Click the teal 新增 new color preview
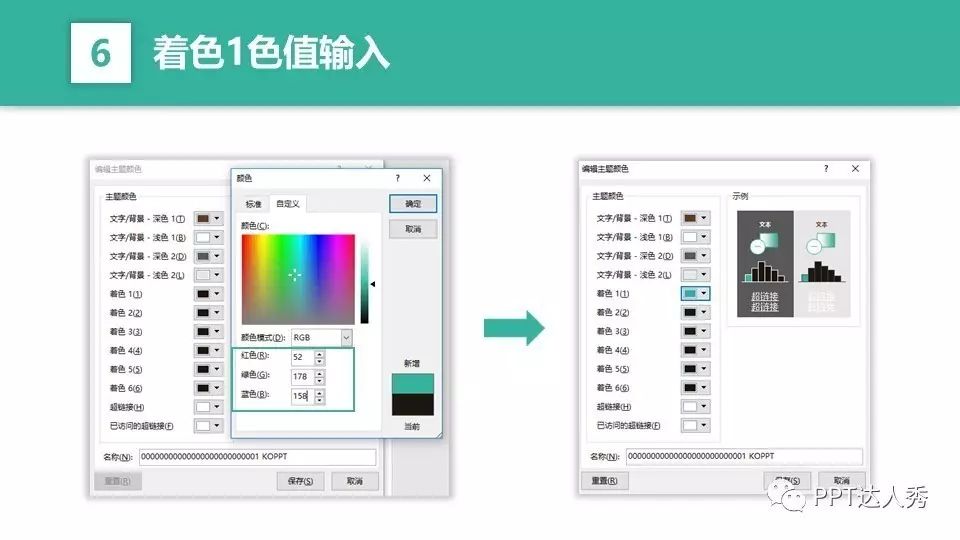The image size is (960, 540). click(x=412, y=384)
